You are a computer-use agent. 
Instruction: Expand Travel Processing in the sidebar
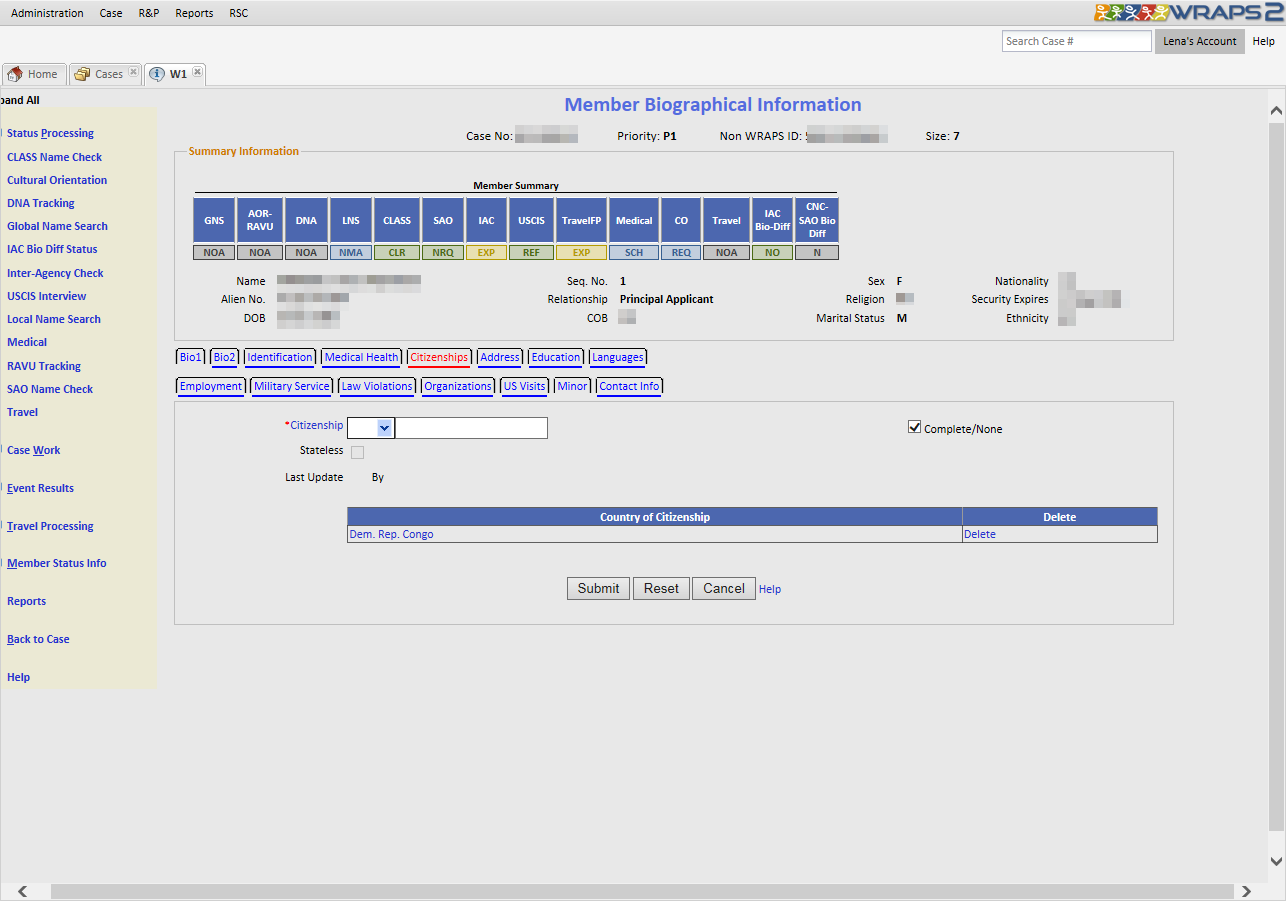coord(50,526)
